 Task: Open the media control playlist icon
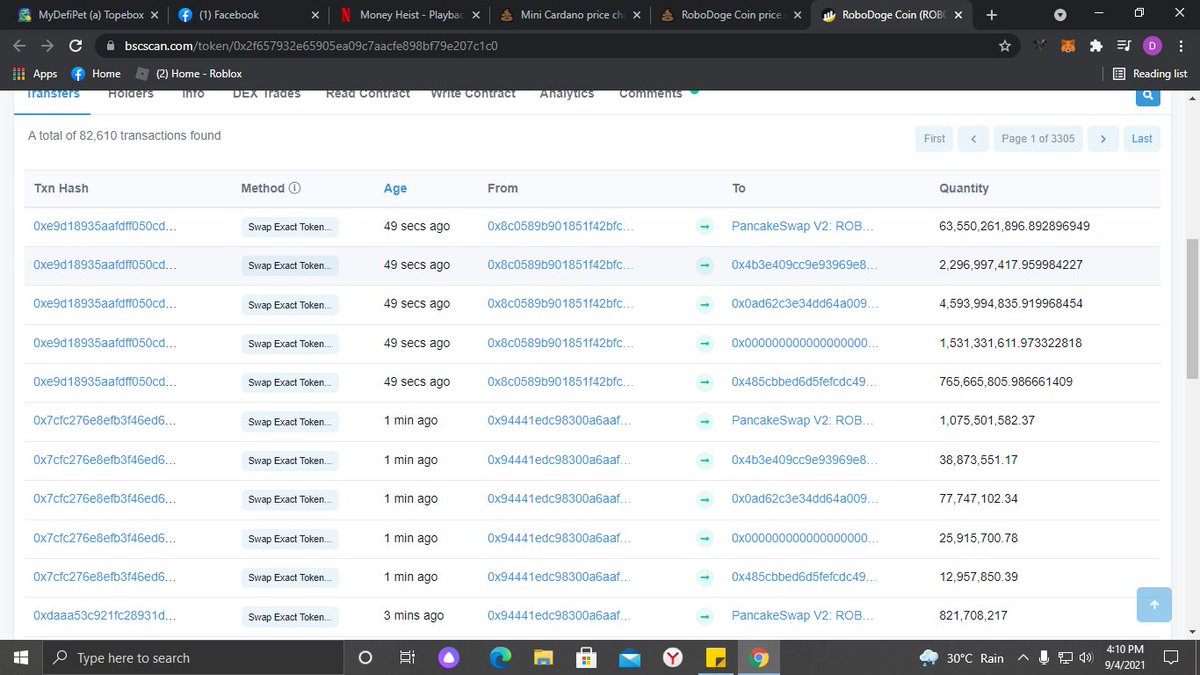pos(1124,46)
